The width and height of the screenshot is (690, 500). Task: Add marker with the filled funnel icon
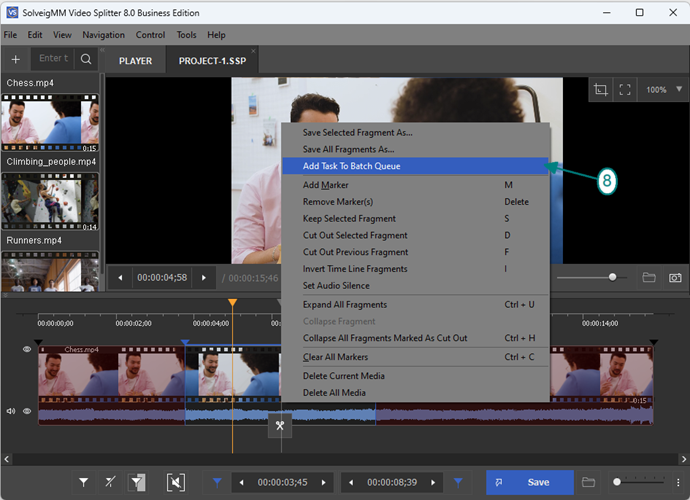83,482
